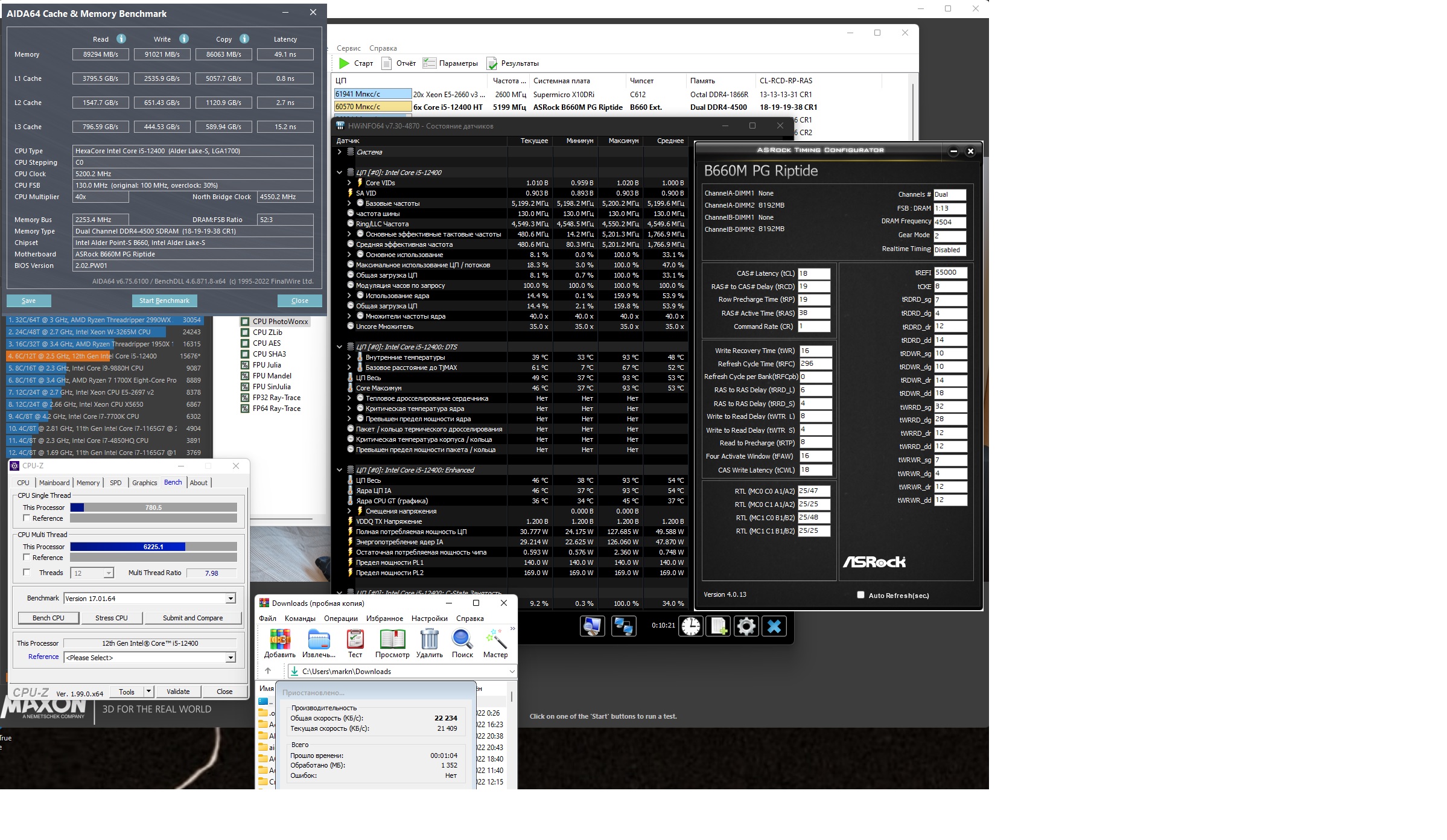1447x840 pixels.
Task: Toggle the CPU PhotoWorxx checkbox
Action: [245, 322]
